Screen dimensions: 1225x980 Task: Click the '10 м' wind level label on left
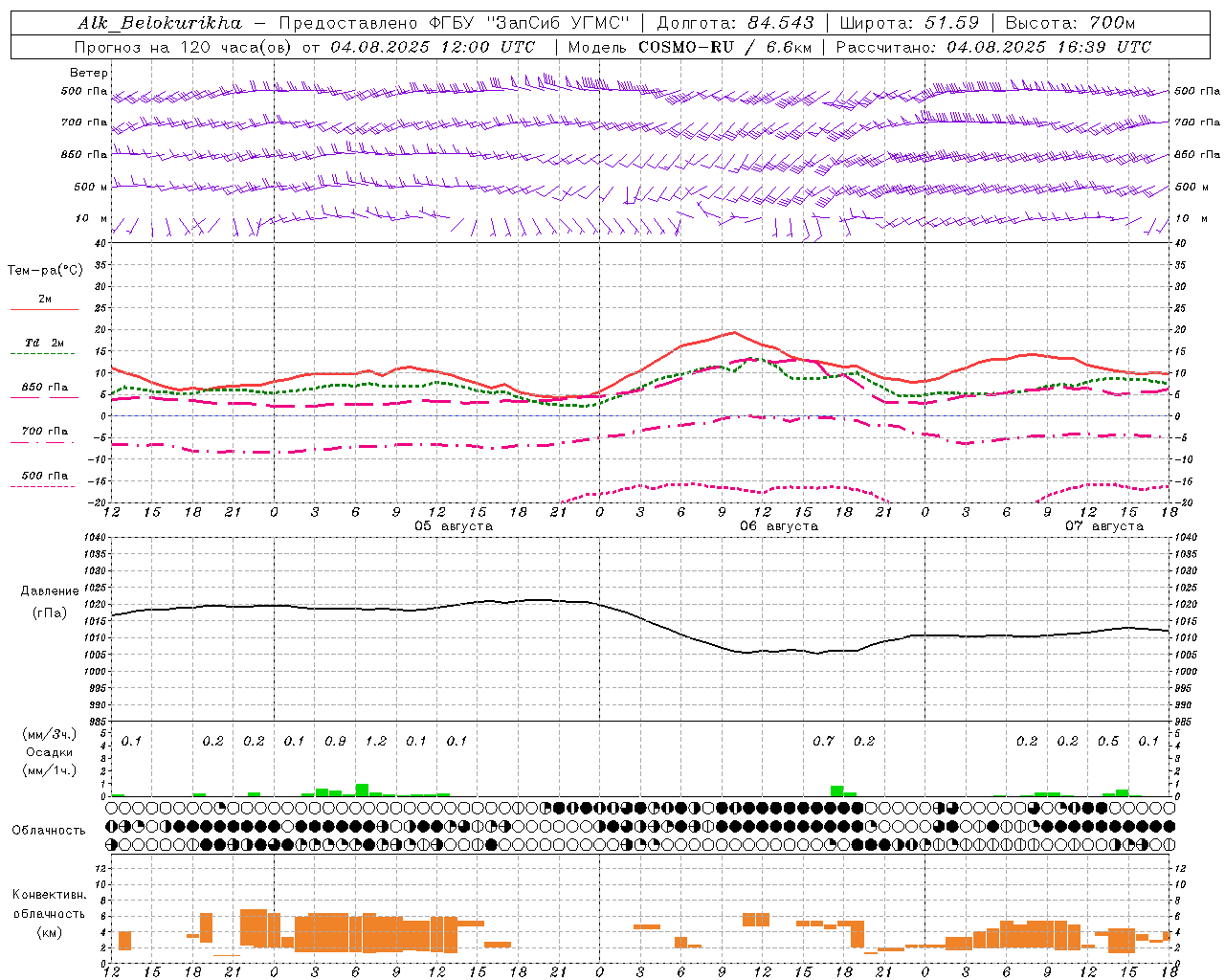pos(91,219)
